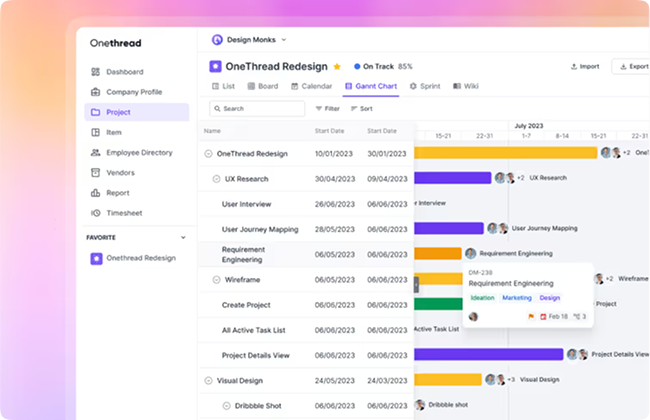Collapse the UX Research task group
Viewport: 650px width, 420px height.
click(216, 178)
